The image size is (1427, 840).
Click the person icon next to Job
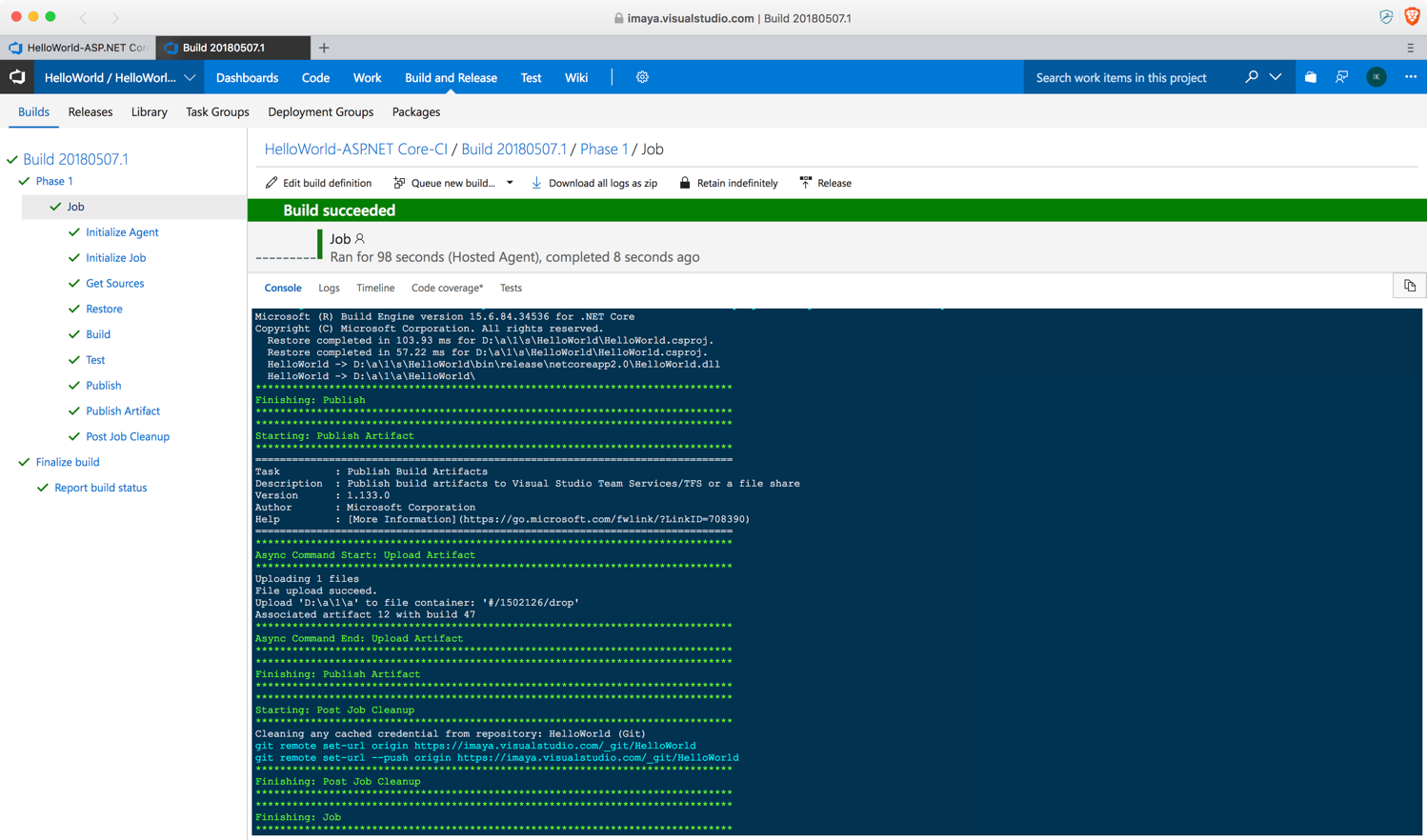pyautogui.click(x=360, y=239)
